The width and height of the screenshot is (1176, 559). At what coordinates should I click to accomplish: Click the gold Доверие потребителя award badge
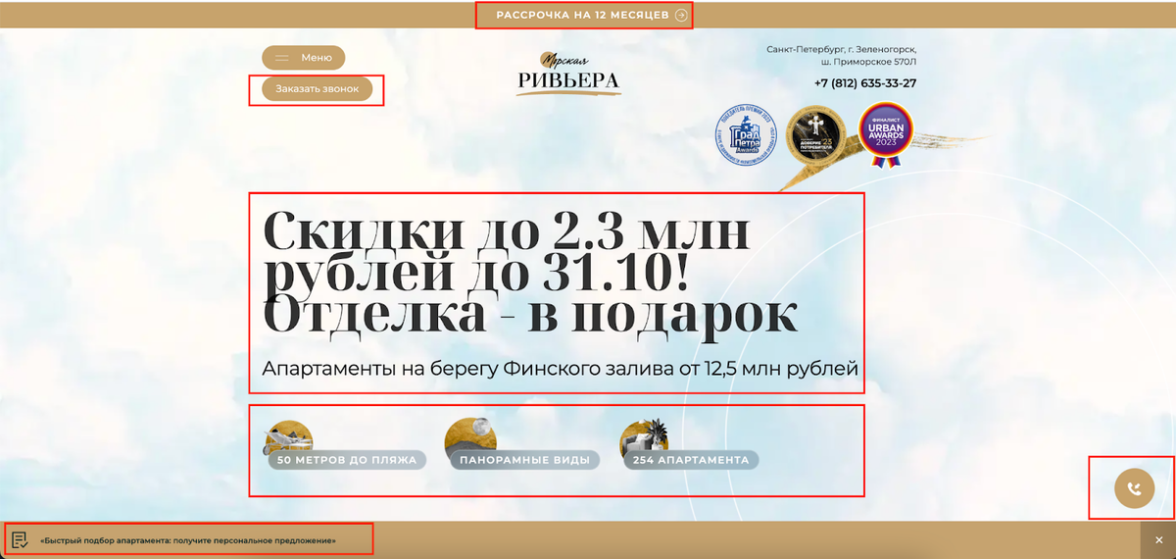815,135
